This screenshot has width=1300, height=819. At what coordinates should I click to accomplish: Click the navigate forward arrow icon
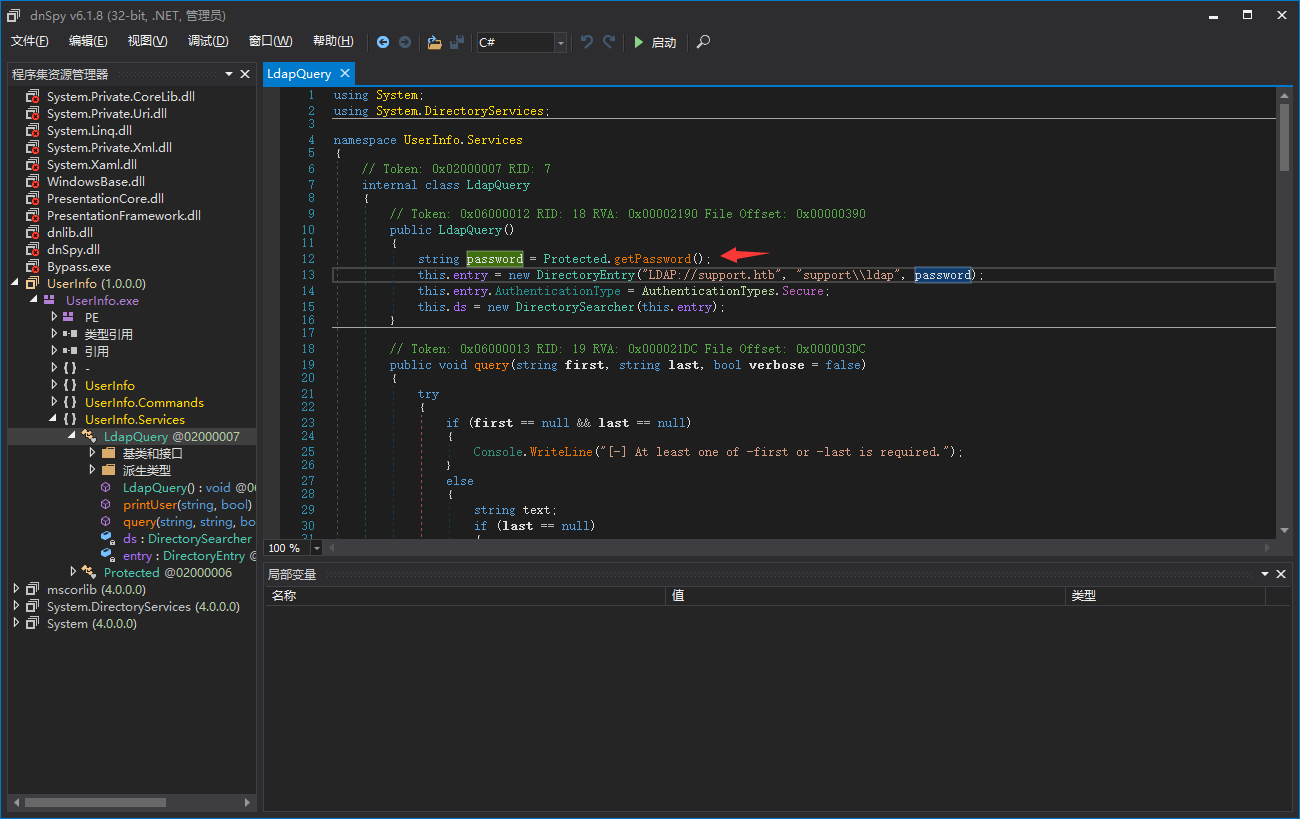[x=405, y=42]
